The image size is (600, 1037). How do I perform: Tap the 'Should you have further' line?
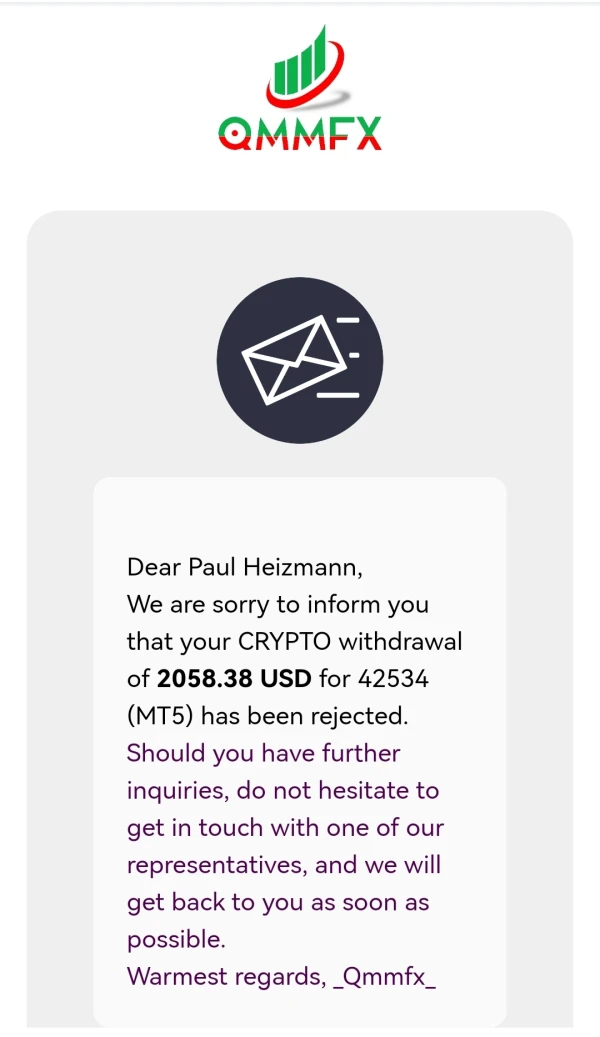(263, 753)
